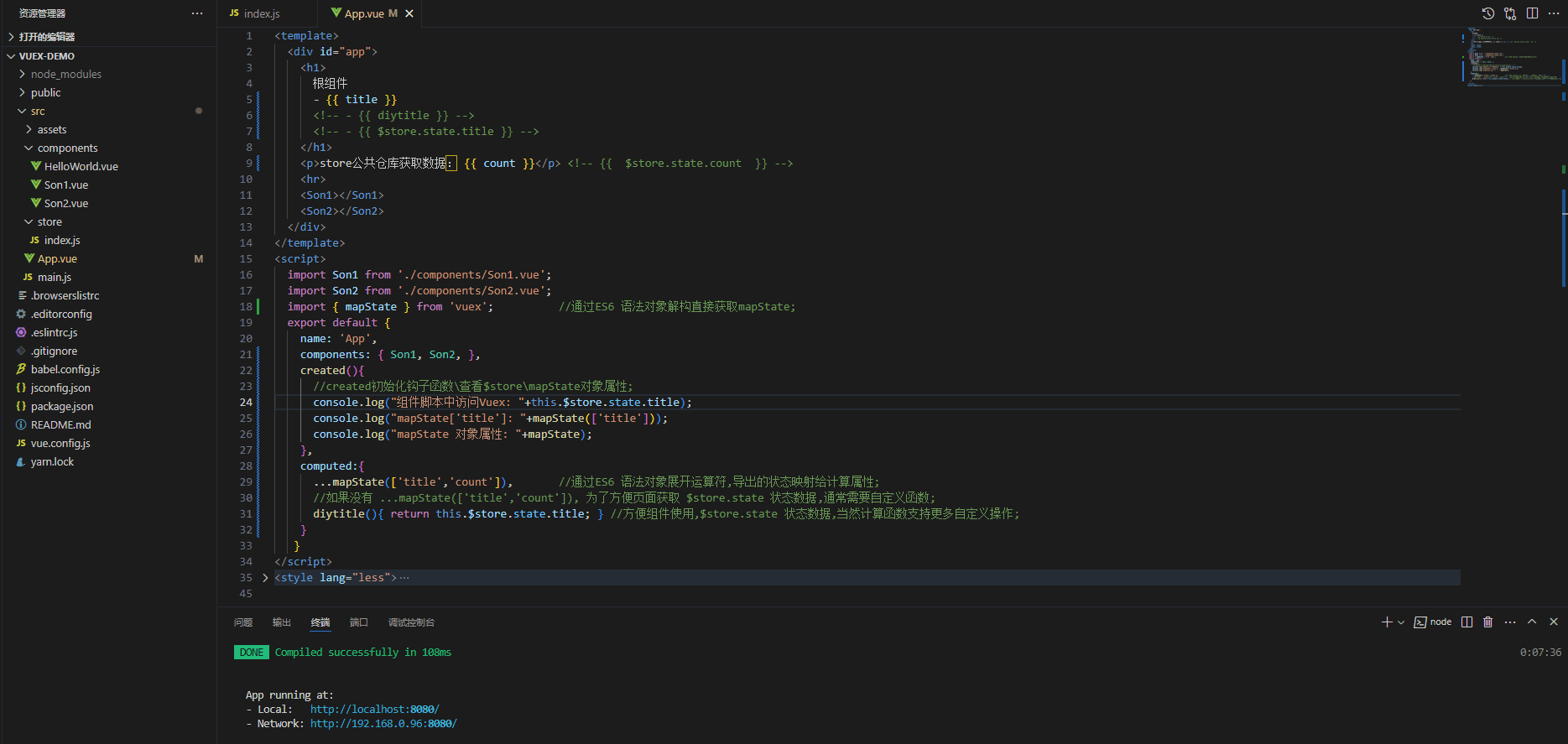This screenshot has height=744, width=1568.
Task: Close the terminal panel
Action: pyautogui.click(x=1554, y=622)
